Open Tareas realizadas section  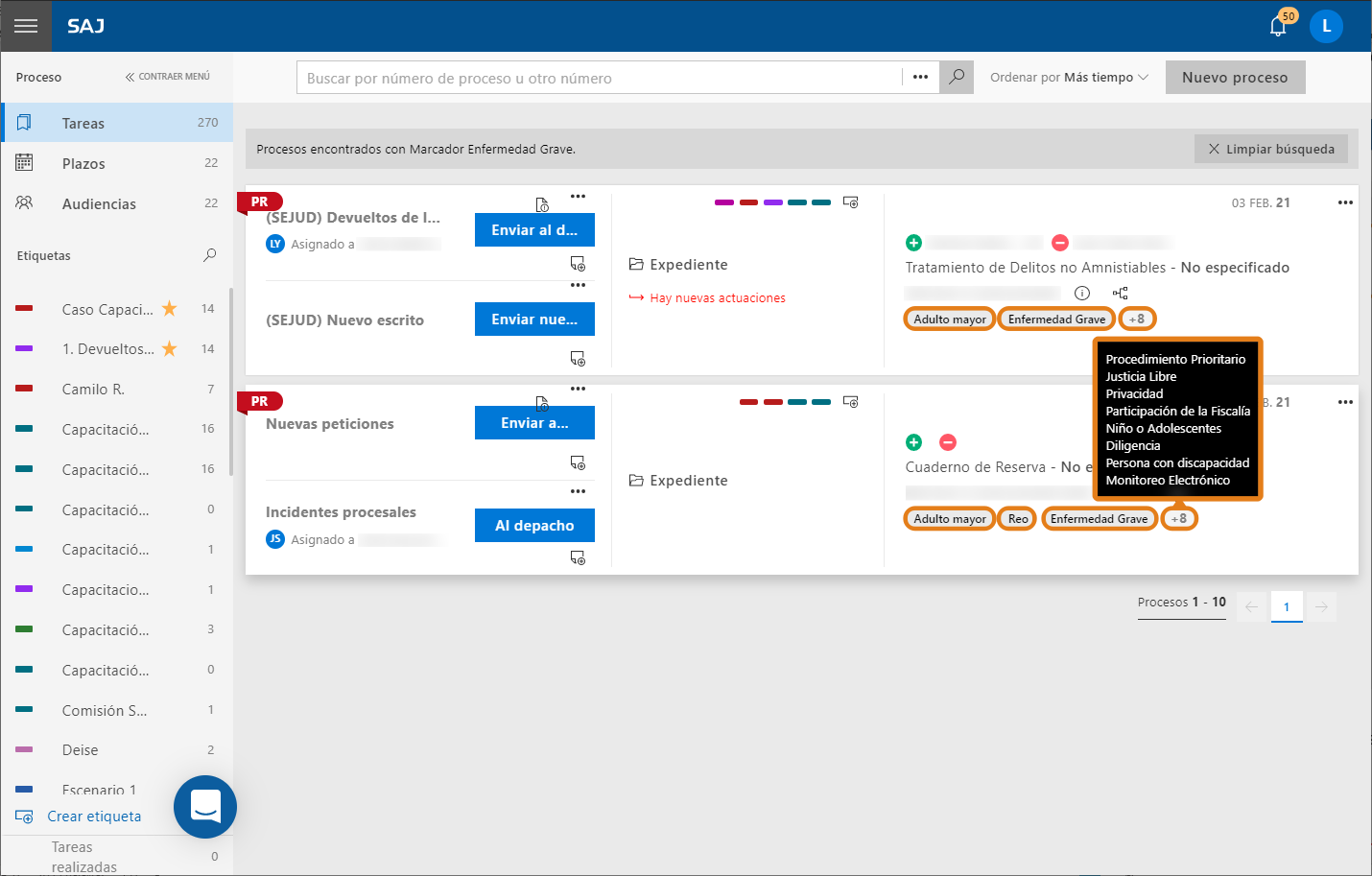[117, 857]
